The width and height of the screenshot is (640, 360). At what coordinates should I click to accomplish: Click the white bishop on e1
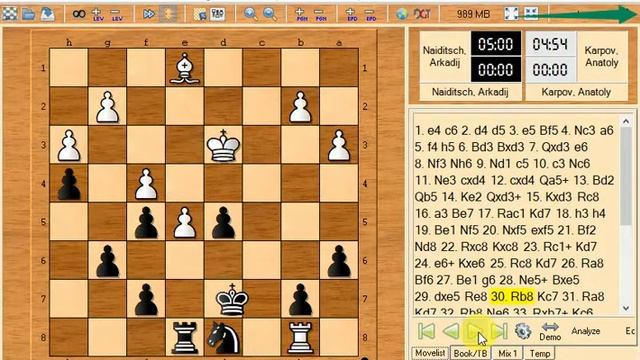coord(185,68)
